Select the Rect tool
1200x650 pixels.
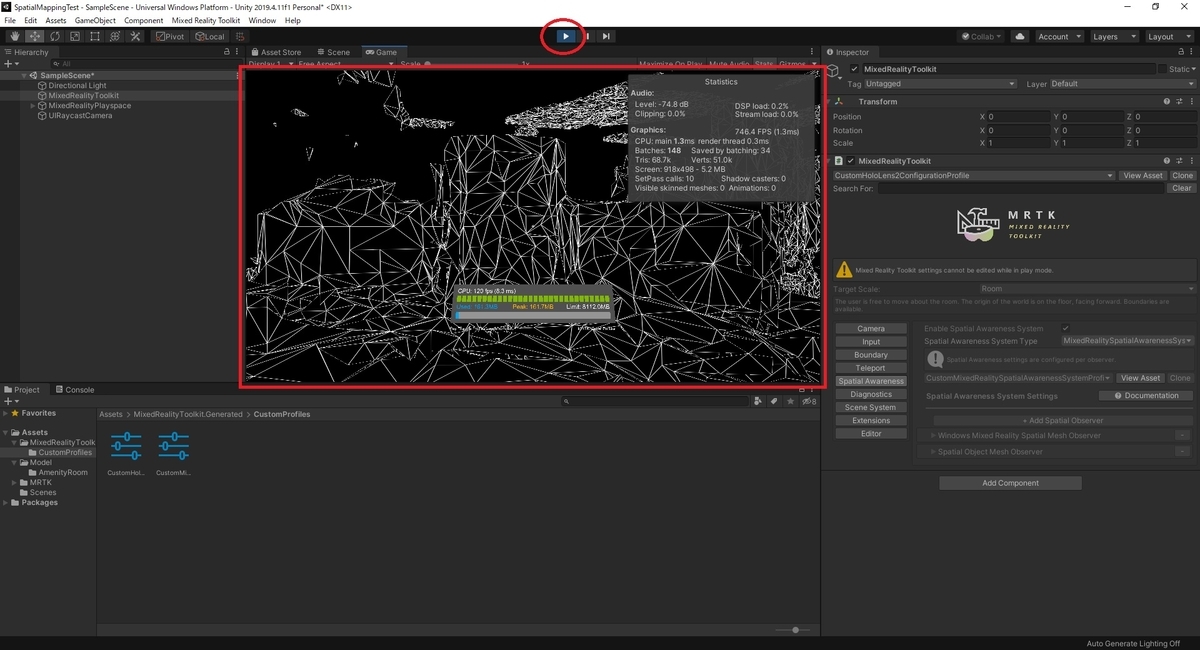point(94,37)
